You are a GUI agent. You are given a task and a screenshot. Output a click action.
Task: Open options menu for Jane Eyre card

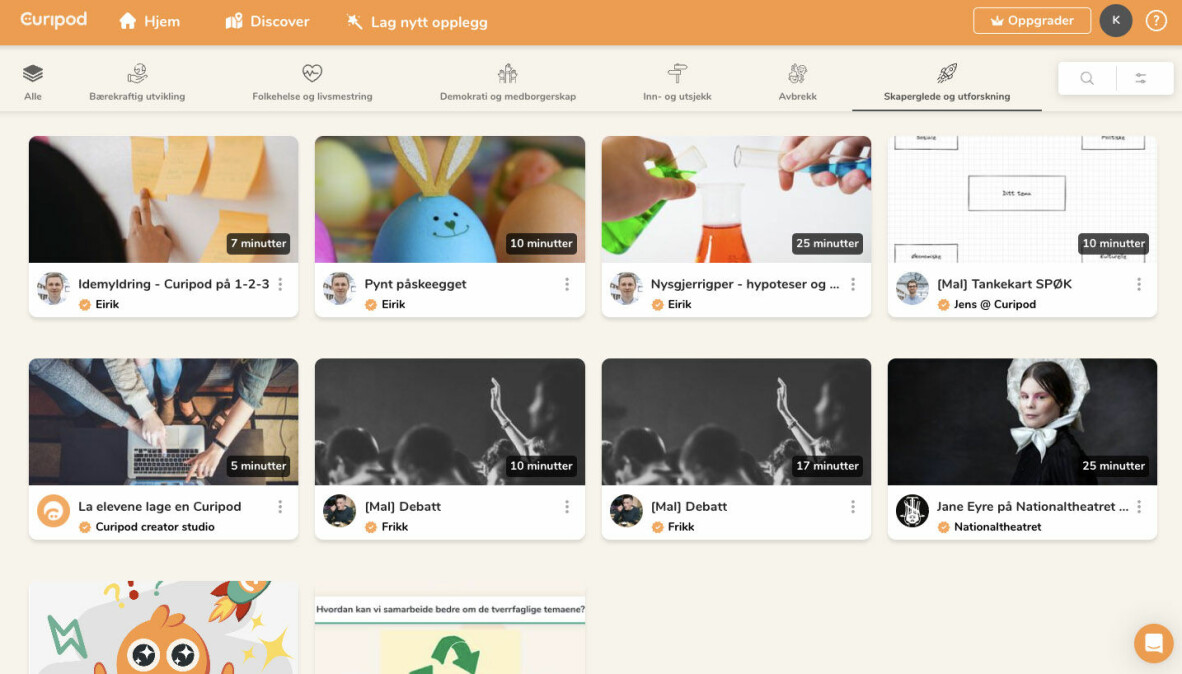pyautogui.click(x=1139, y=507)
